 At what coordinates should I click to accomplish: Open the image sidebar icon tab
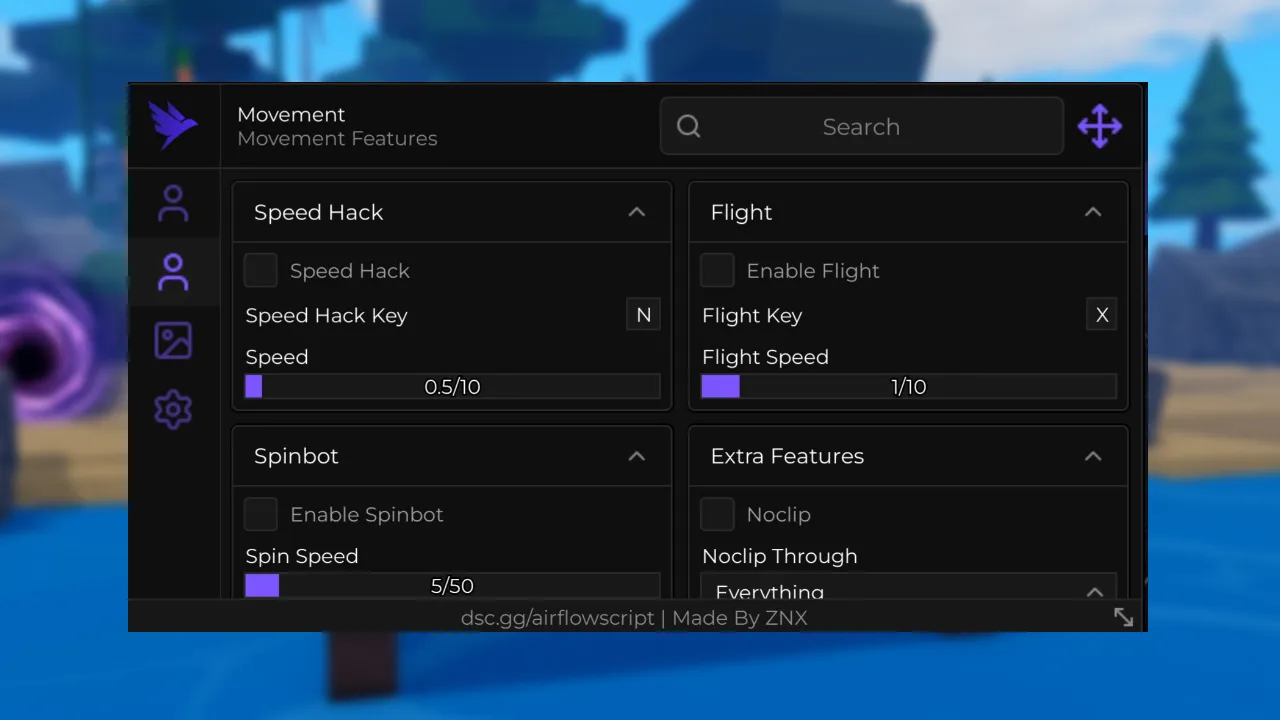(173, 341)
